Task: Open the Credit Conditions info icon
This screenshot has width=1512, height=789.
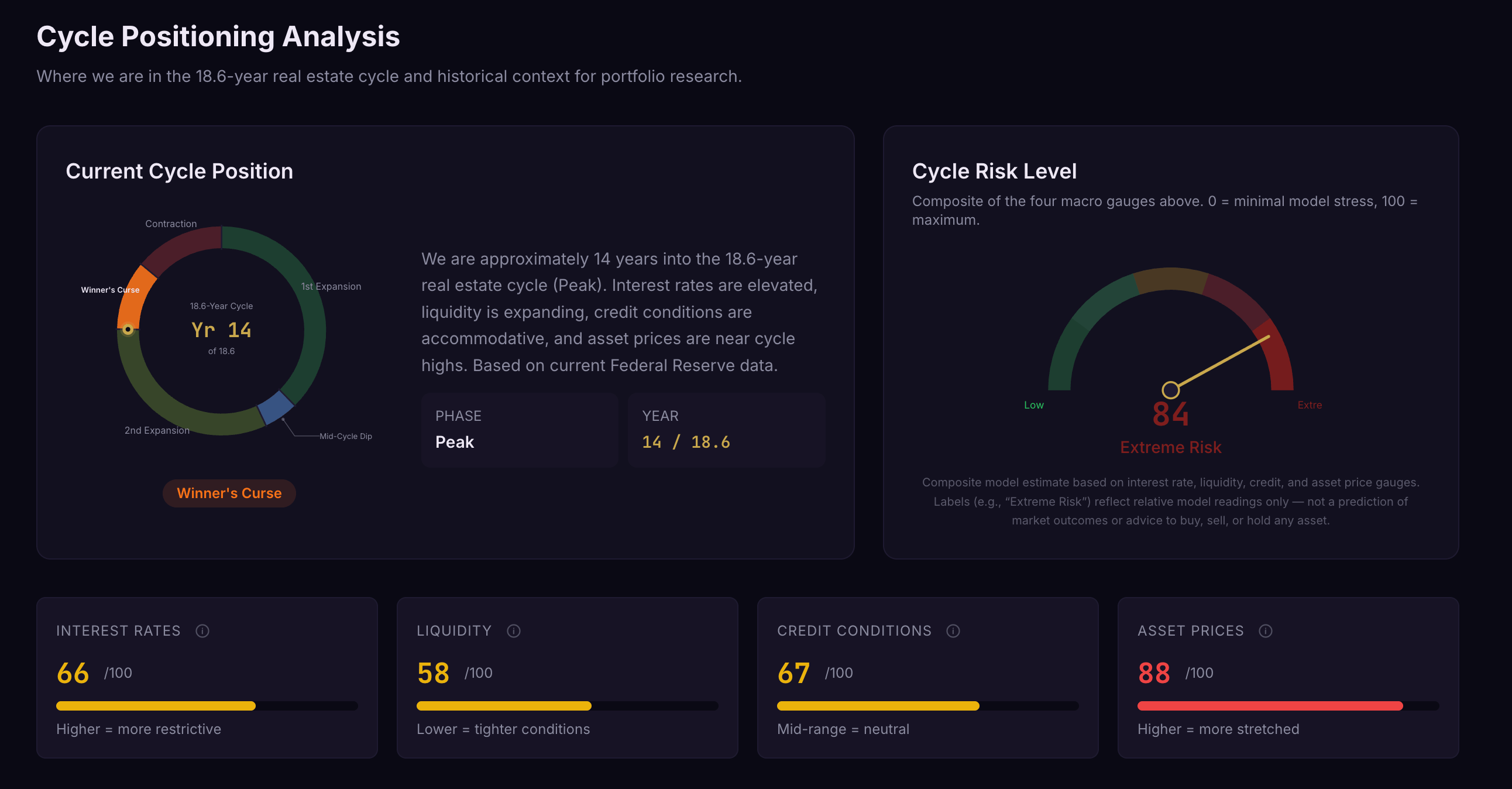Action: click(953, 631)
